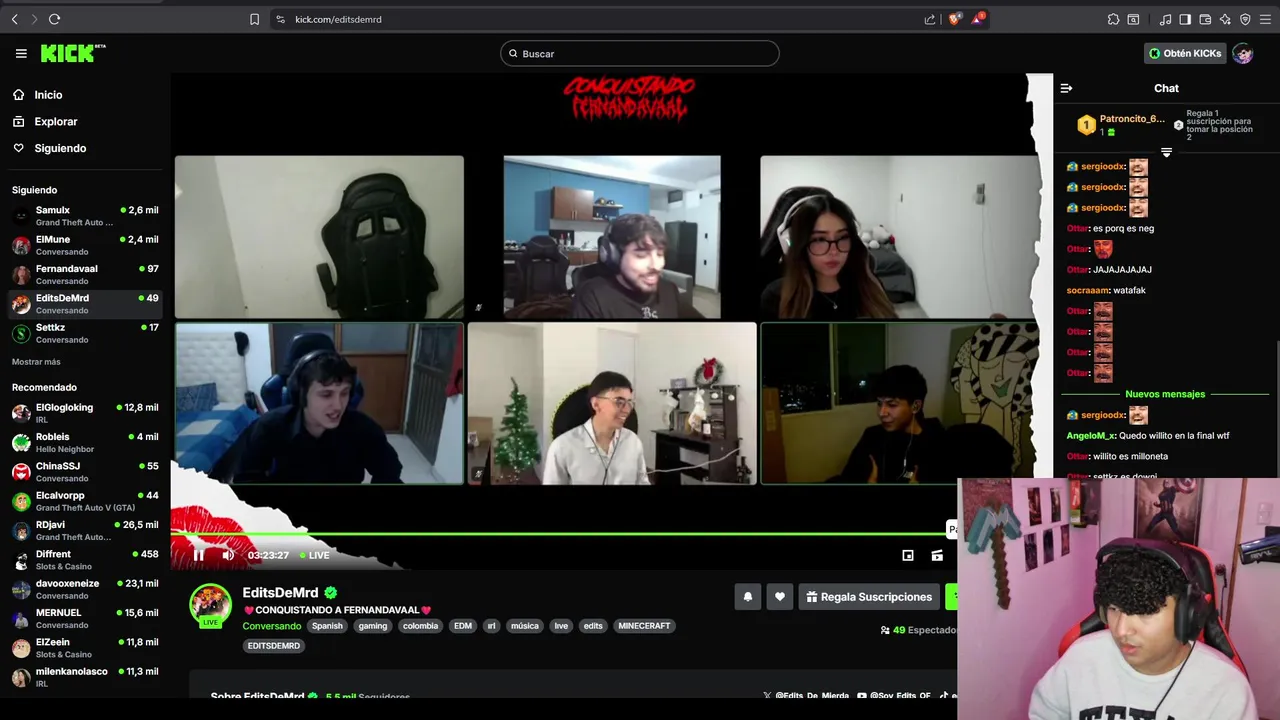This screenshot has width=1280, height=720.
Task: Open Brave Shields icon
Action: (x=954, y=19)
